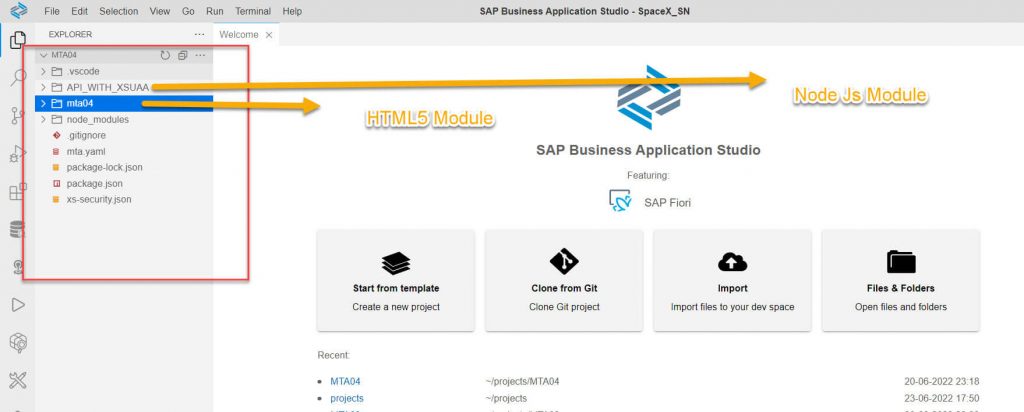Expand the node_modules folder
The image size is (1024, 412).
(x=43, y=119)
